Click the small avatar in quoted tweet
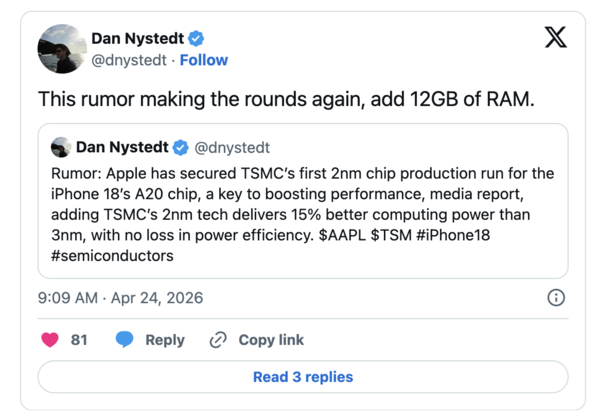The height and width of the screenshot is (418, 600). 60,148
